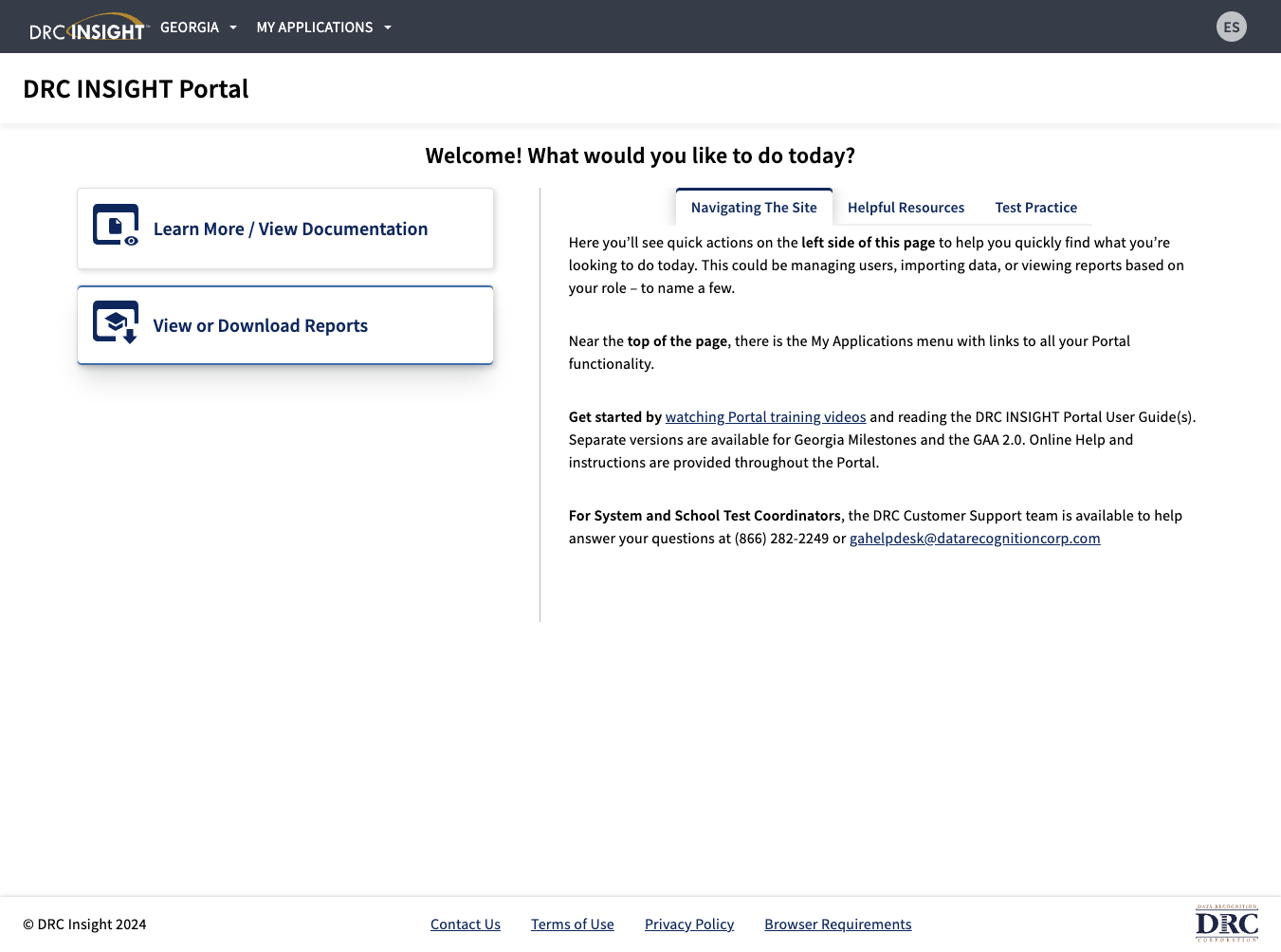Switch to the Test Practice tab
This screenshot has width=1281, height=952.
click(x=1035, y=208)
